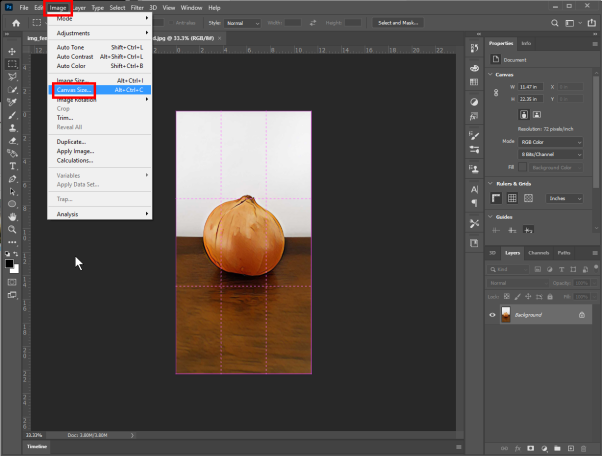
Task: Click the Background layer thumbnail
Action: point(506,314)
